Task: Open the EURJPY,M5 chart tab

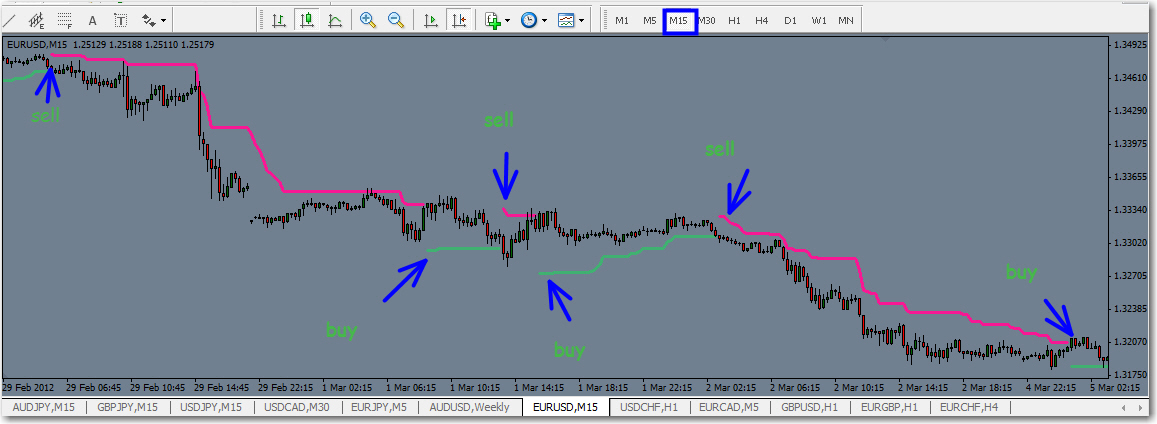Action: click(x=378, y=406)
